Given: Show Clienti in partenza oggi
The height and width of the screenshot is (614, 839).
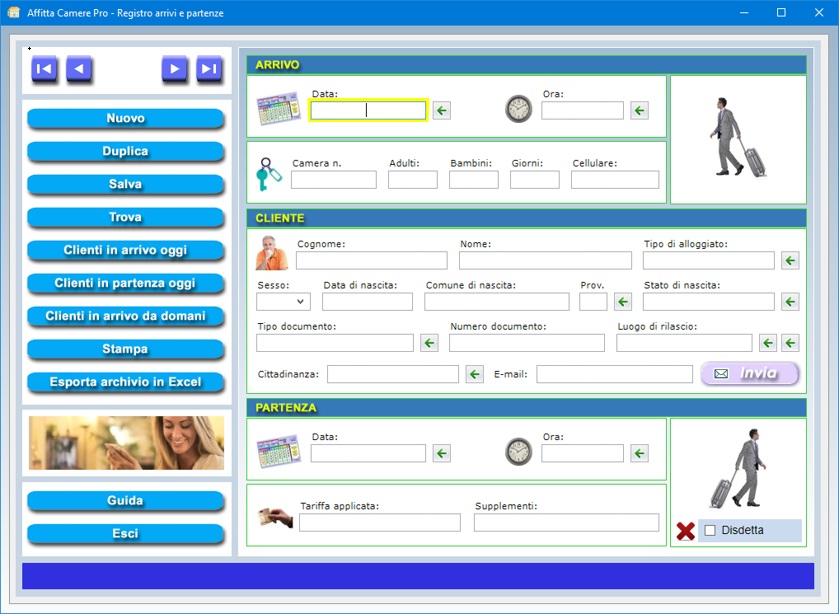Looking at the screenshot, I should coord(125,283).
